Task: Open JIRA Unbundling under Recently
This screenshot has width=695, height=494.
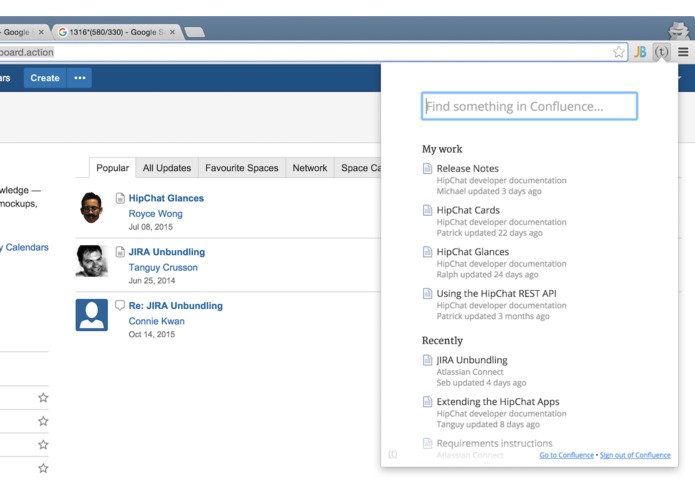Action: (472, 360)
